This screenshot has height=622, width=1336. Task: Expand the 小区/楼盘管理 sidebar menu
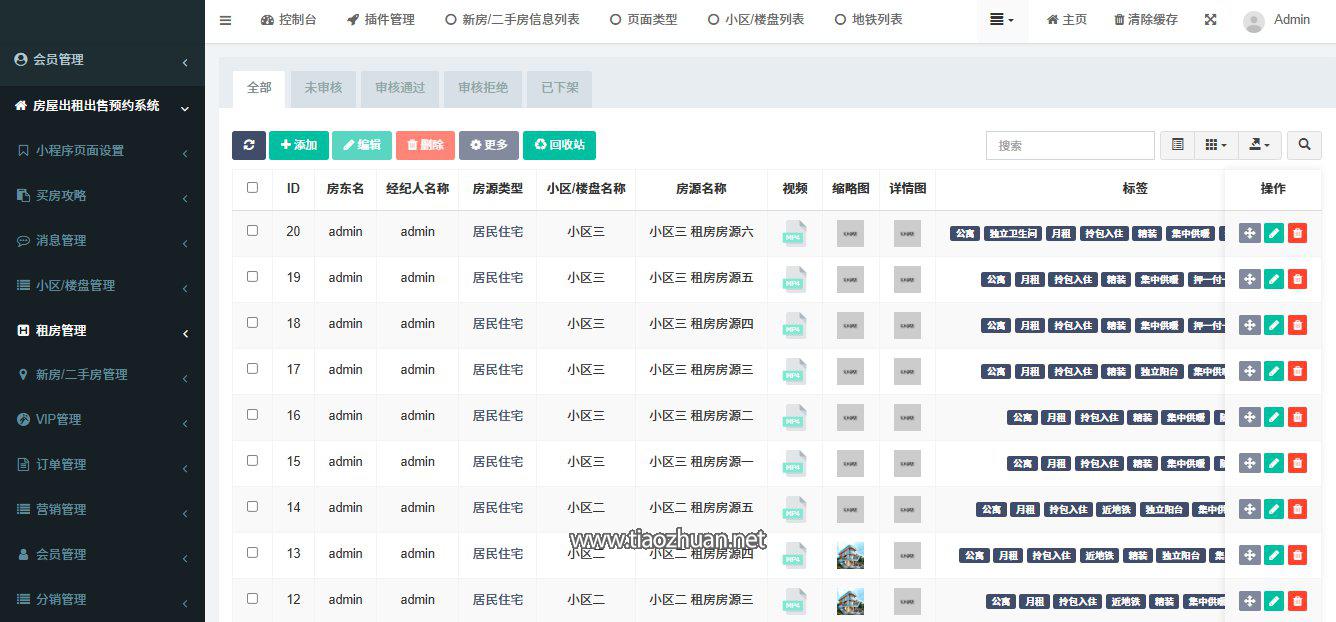click(75, 285)
